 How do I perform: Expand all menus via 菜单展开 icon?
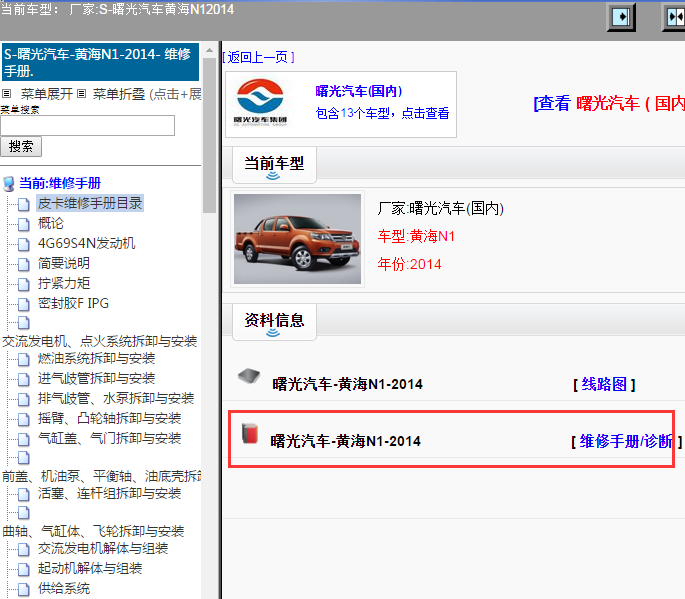(x=7, y=93)
